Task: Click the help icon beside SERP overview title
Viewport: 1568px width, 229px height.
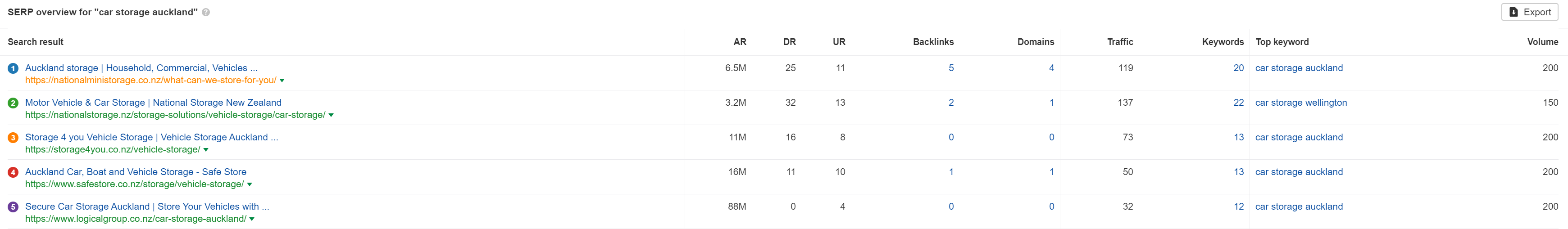Action: (206, 12)
